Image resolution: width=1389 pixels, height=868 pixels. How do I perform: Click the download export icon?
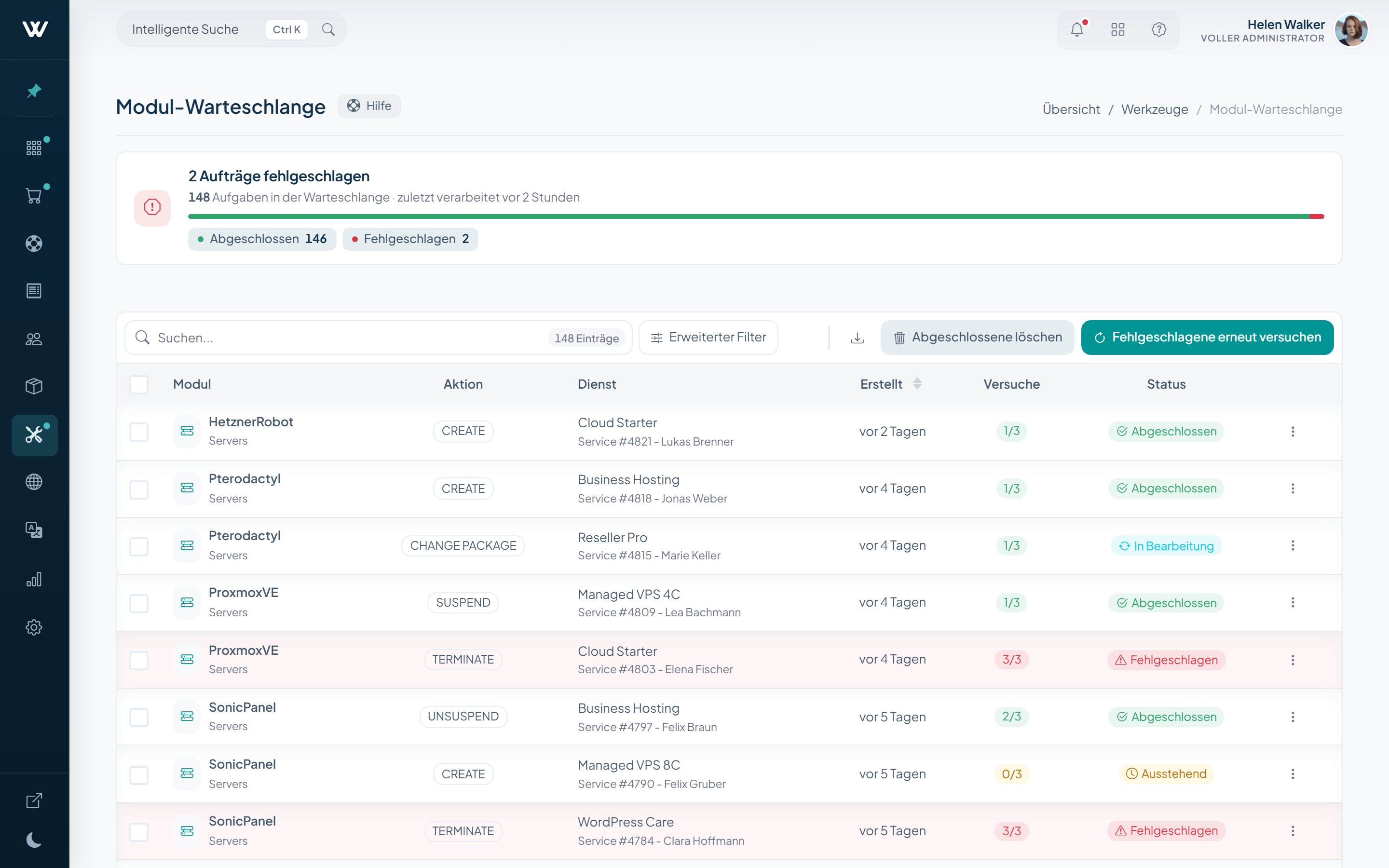pyautogui.click(x=857, y=338)
